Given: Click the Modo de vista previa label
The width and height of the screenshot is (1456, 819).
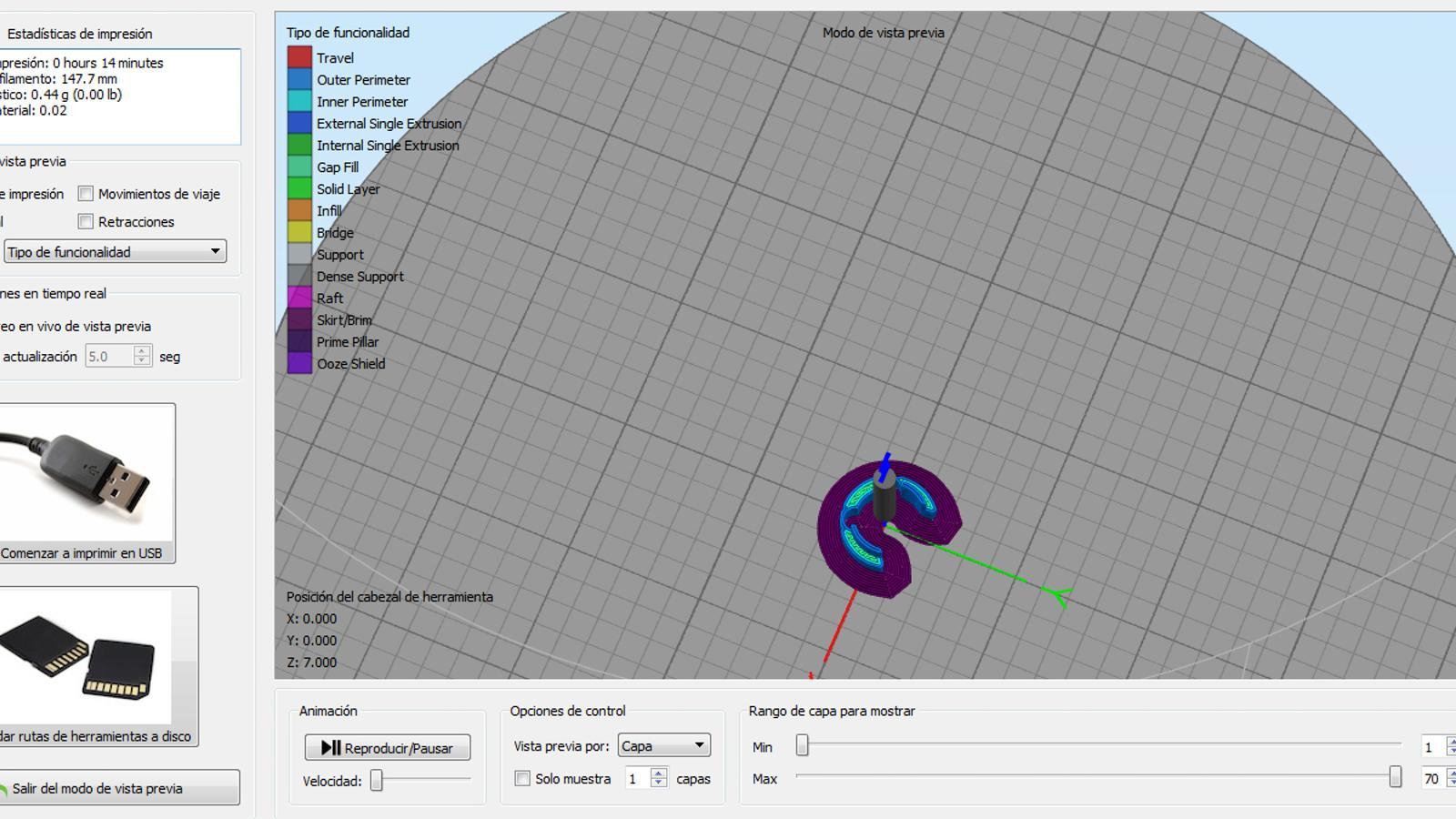Looking at the screenshot, I should pyautogui.click(x=884, y=33).
